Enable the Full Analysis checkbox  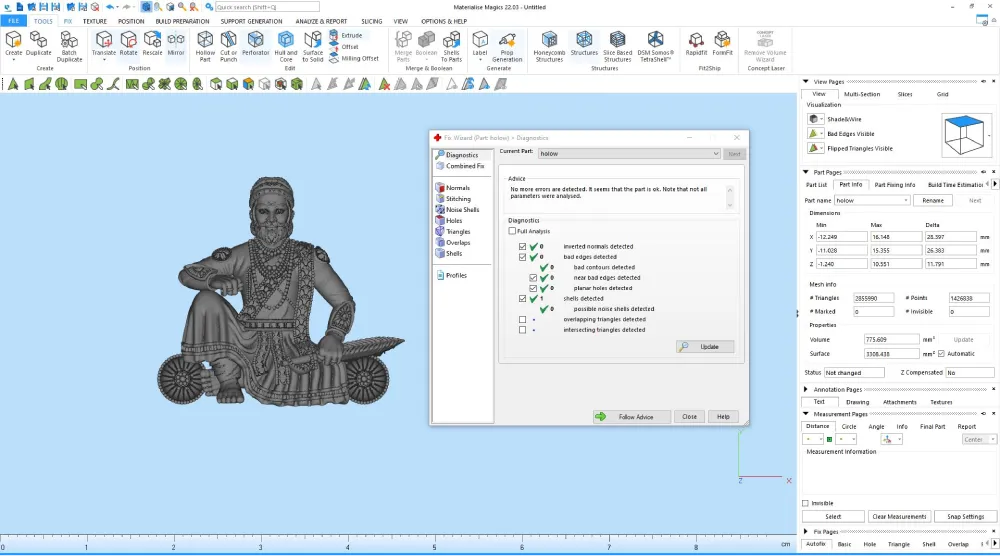512,231
